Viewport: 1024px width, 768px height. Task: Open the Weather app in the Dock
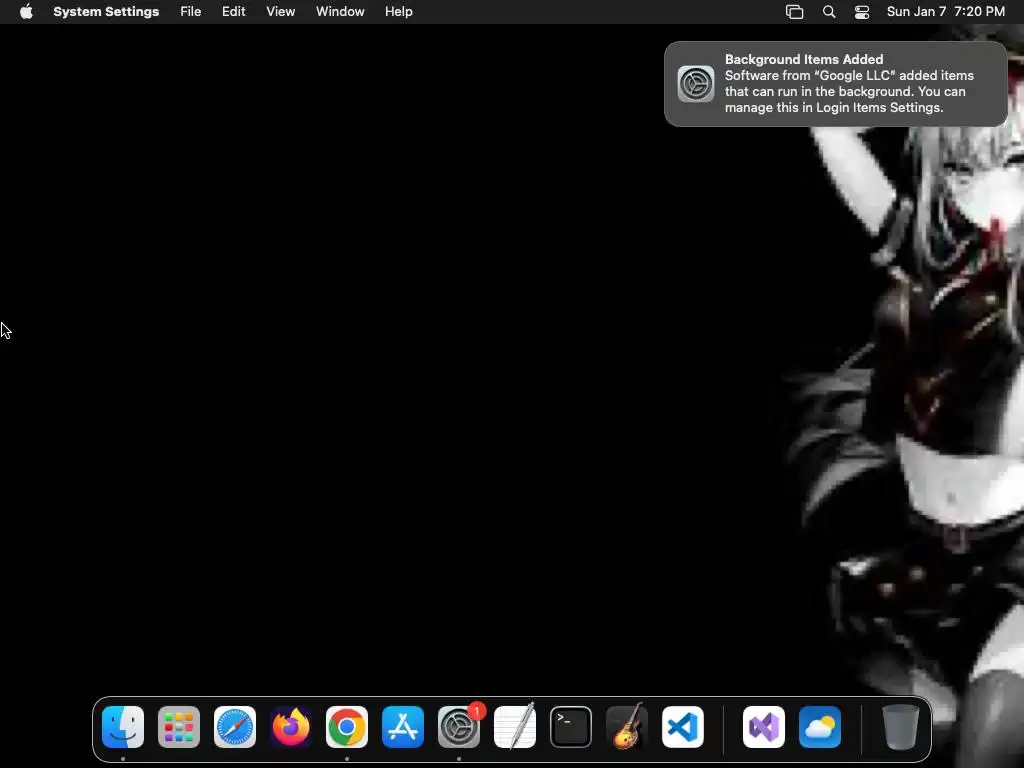(x=820, y=727)
